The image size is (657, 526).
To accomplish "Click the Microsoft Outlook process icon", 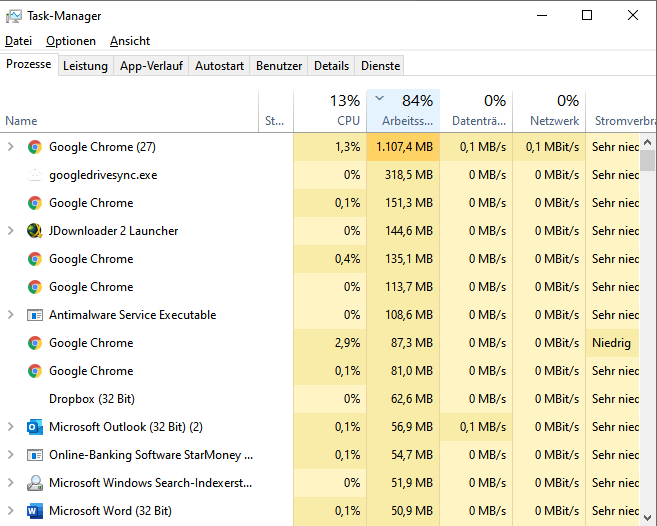I will (x=34, y=427).
